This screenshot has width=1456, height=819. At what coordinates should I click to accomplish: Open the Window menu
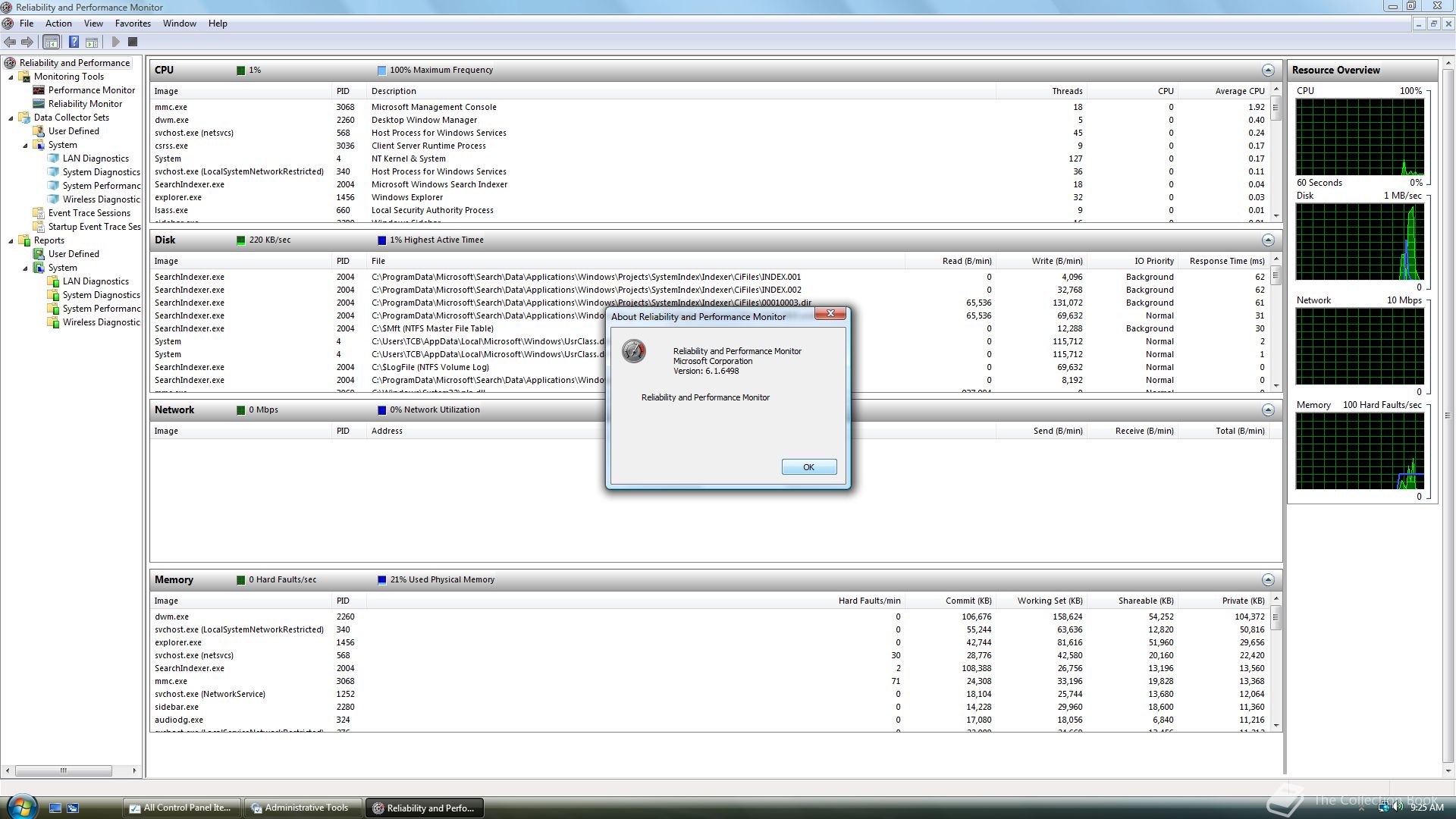click(x=180, y=24)
